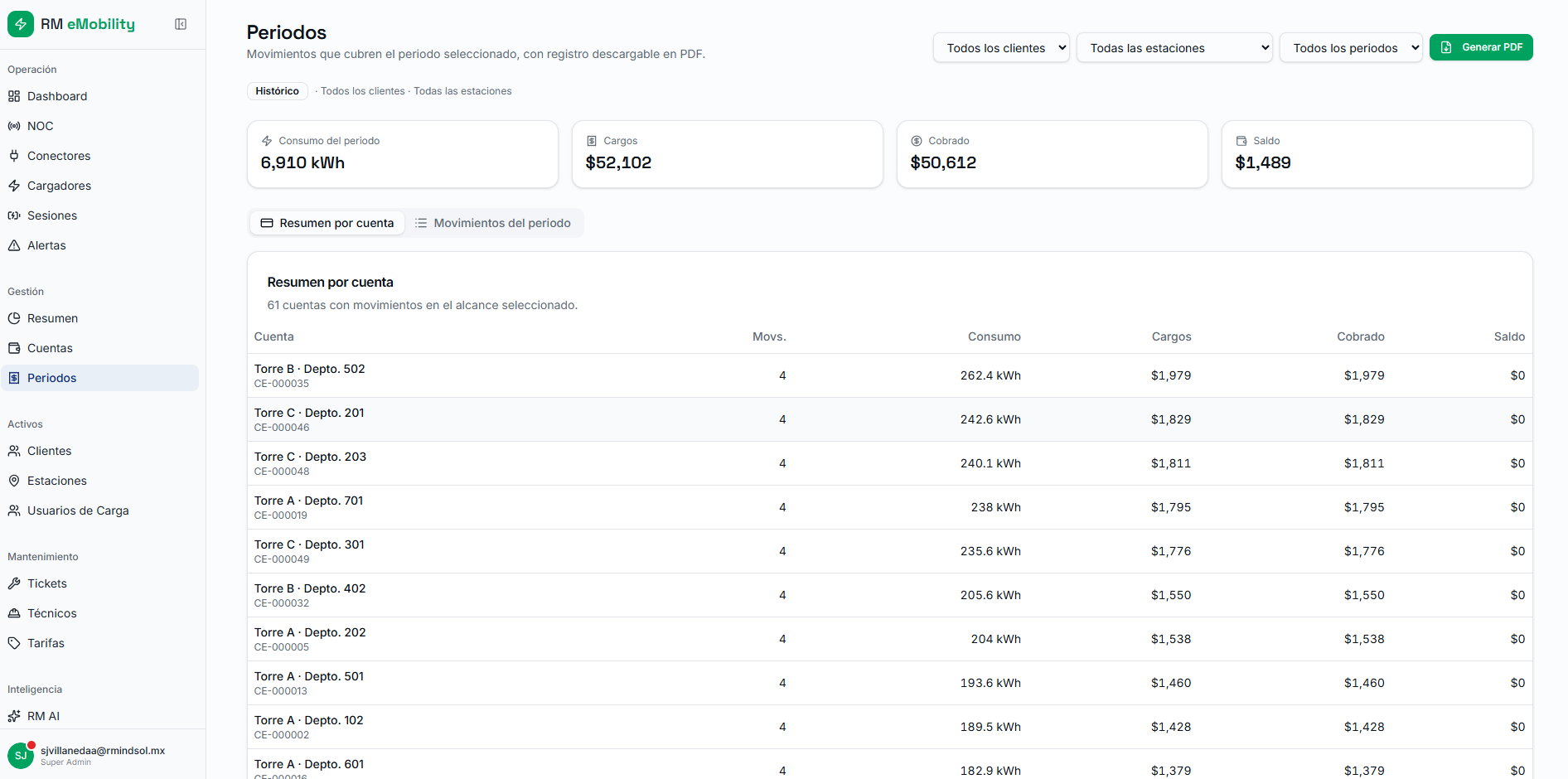The width and height of the screenshot is (1568, 779).
Task: Click the Cuentas wallet icon
Action: (14, 348)
